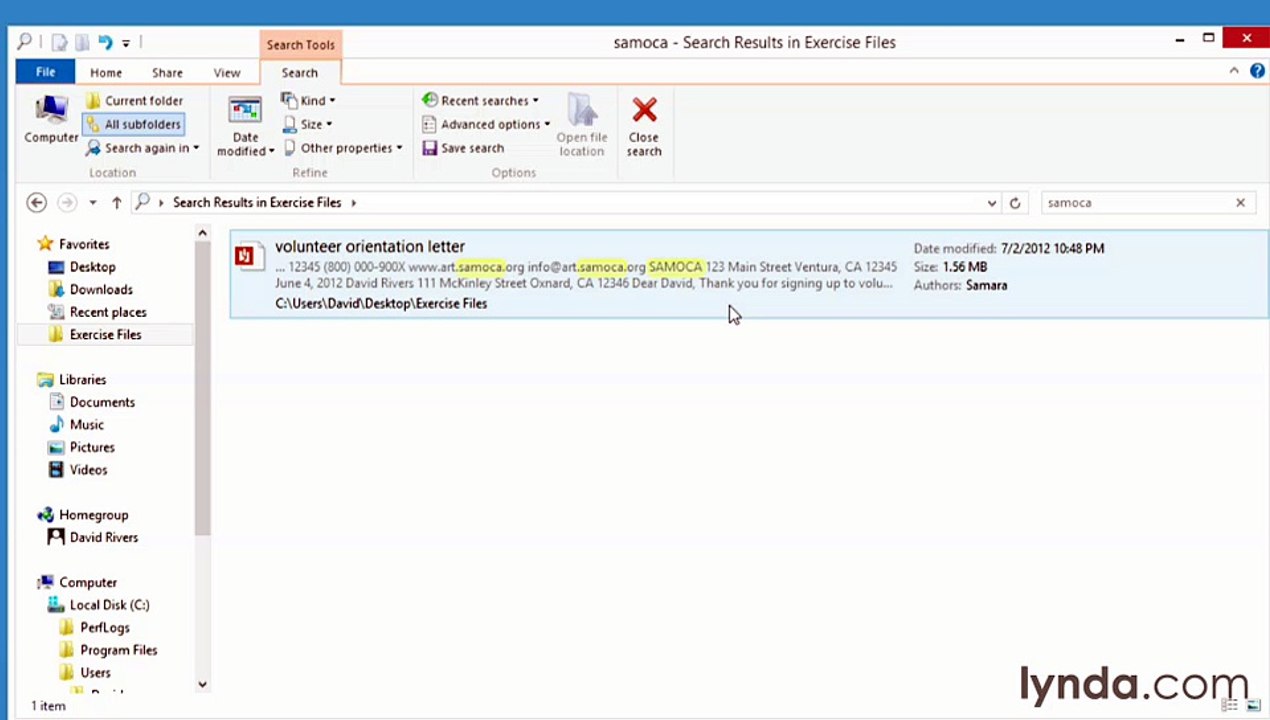Screen dimensions: 1270x720
Task: Open the Program Files folder
Action: 118,650
